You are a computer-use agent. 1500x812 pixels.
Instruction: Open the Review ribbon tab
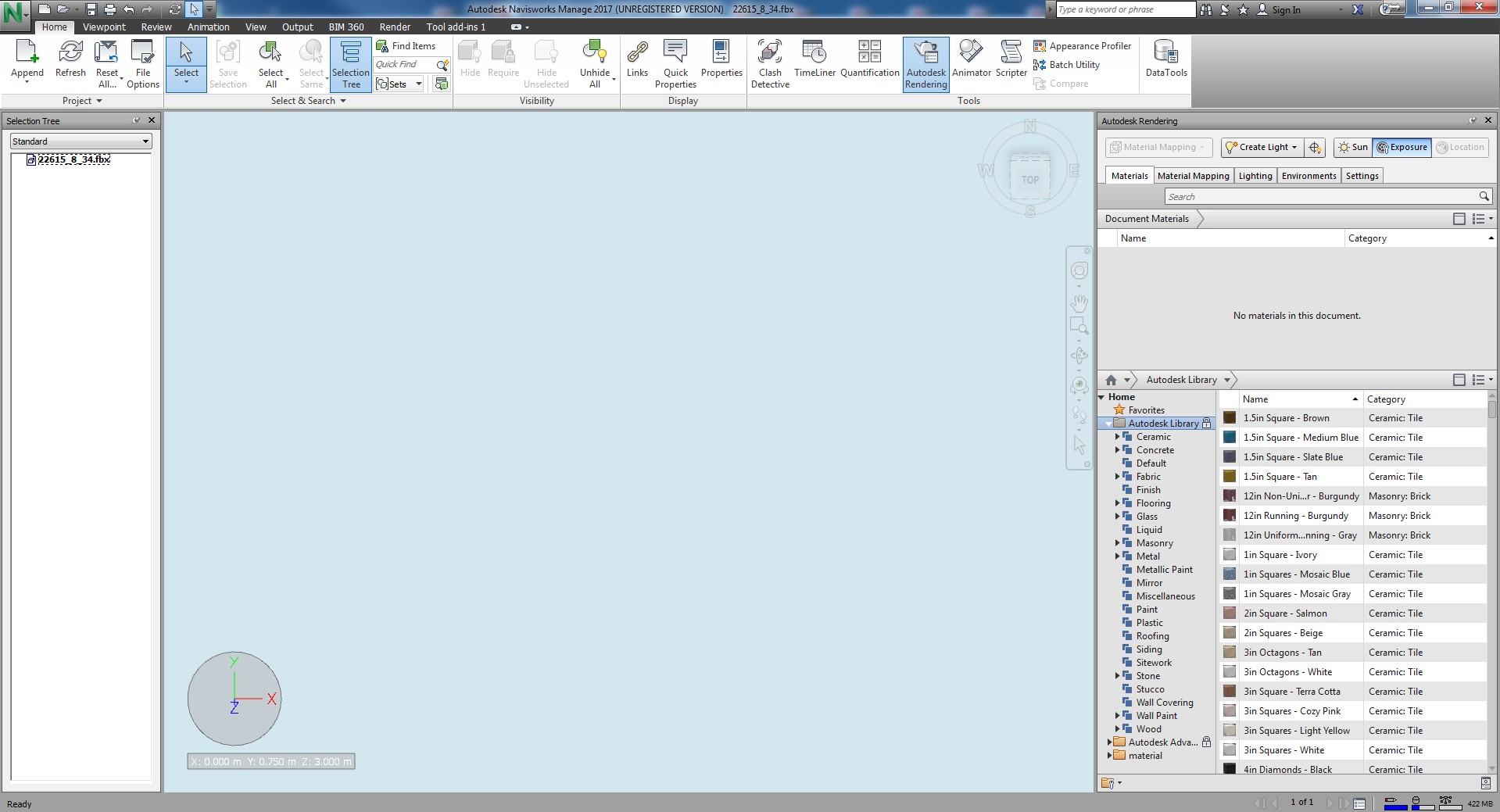click(156, 27)
